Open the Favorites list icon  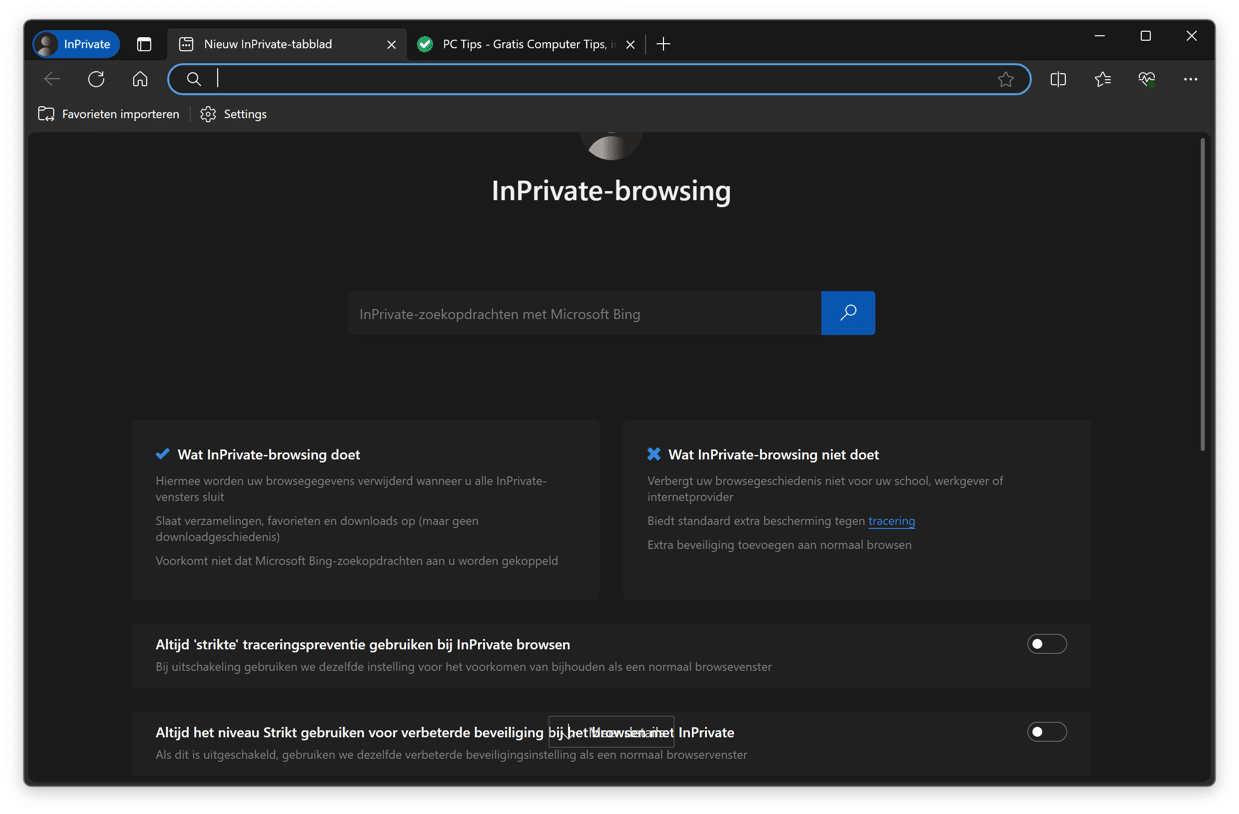click(1102, 78)
